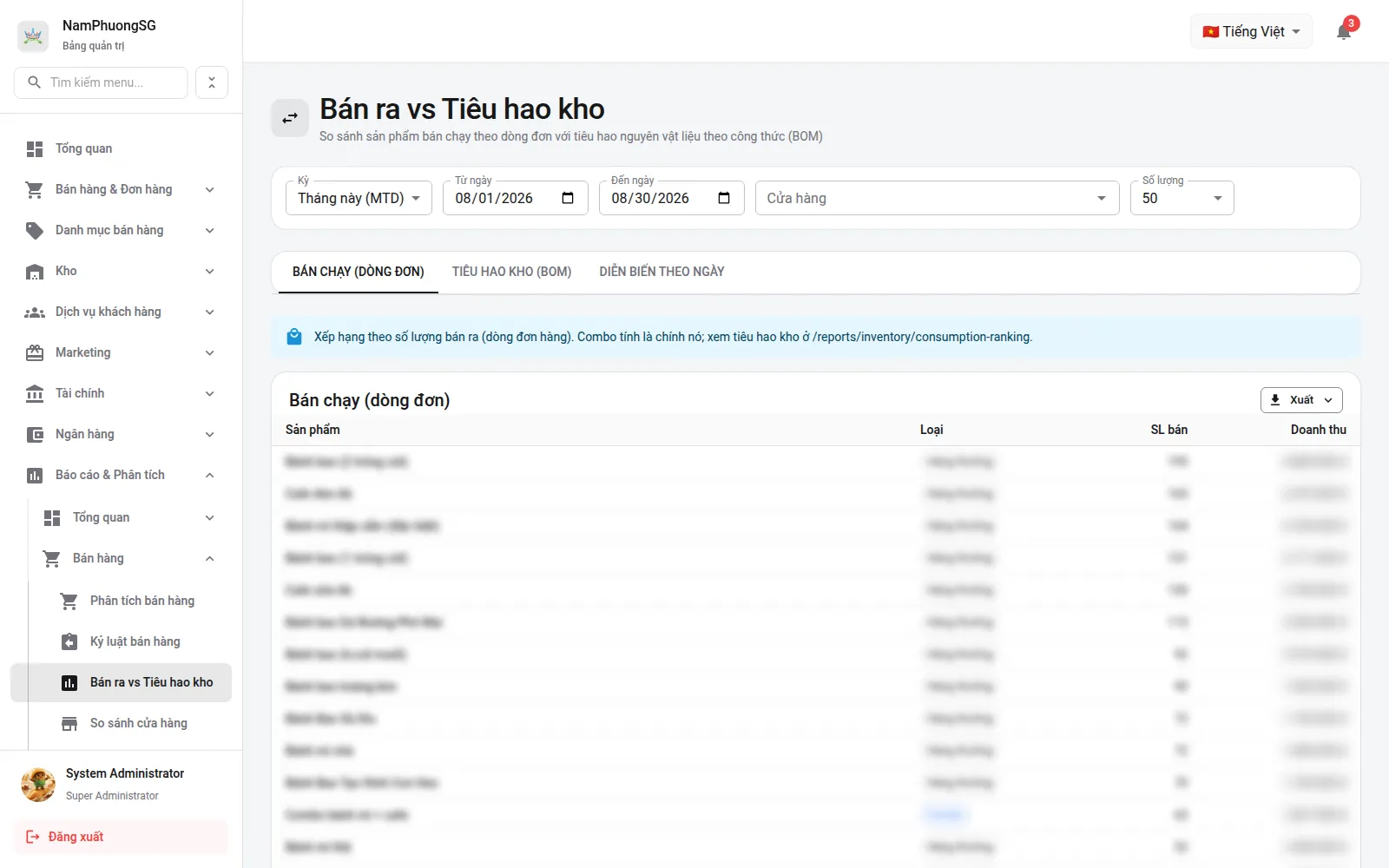The width and height of the screenshot is (1389, 868).
Task: Expand the Tài chính menu
Action: coord(121,393)
